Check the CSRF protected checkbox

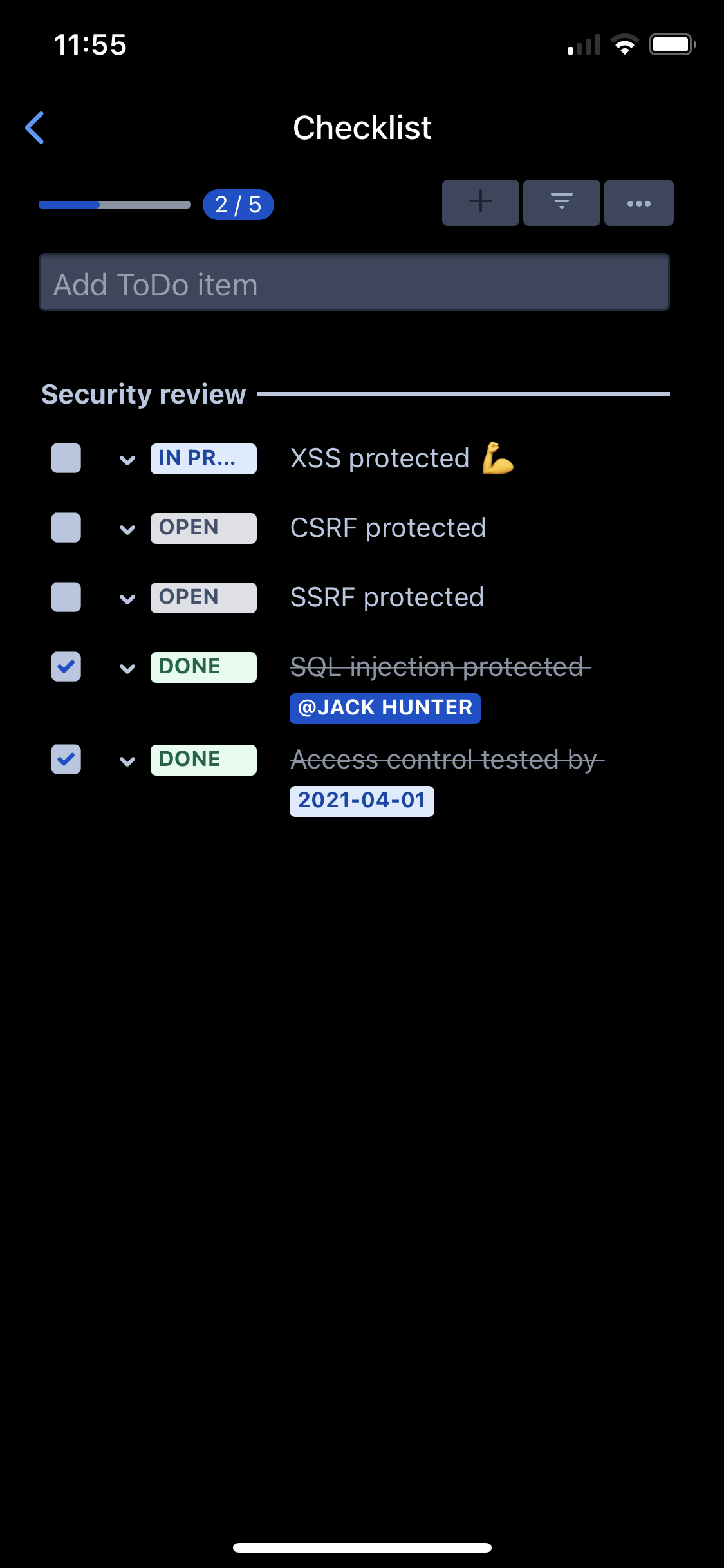pos(66,528)
